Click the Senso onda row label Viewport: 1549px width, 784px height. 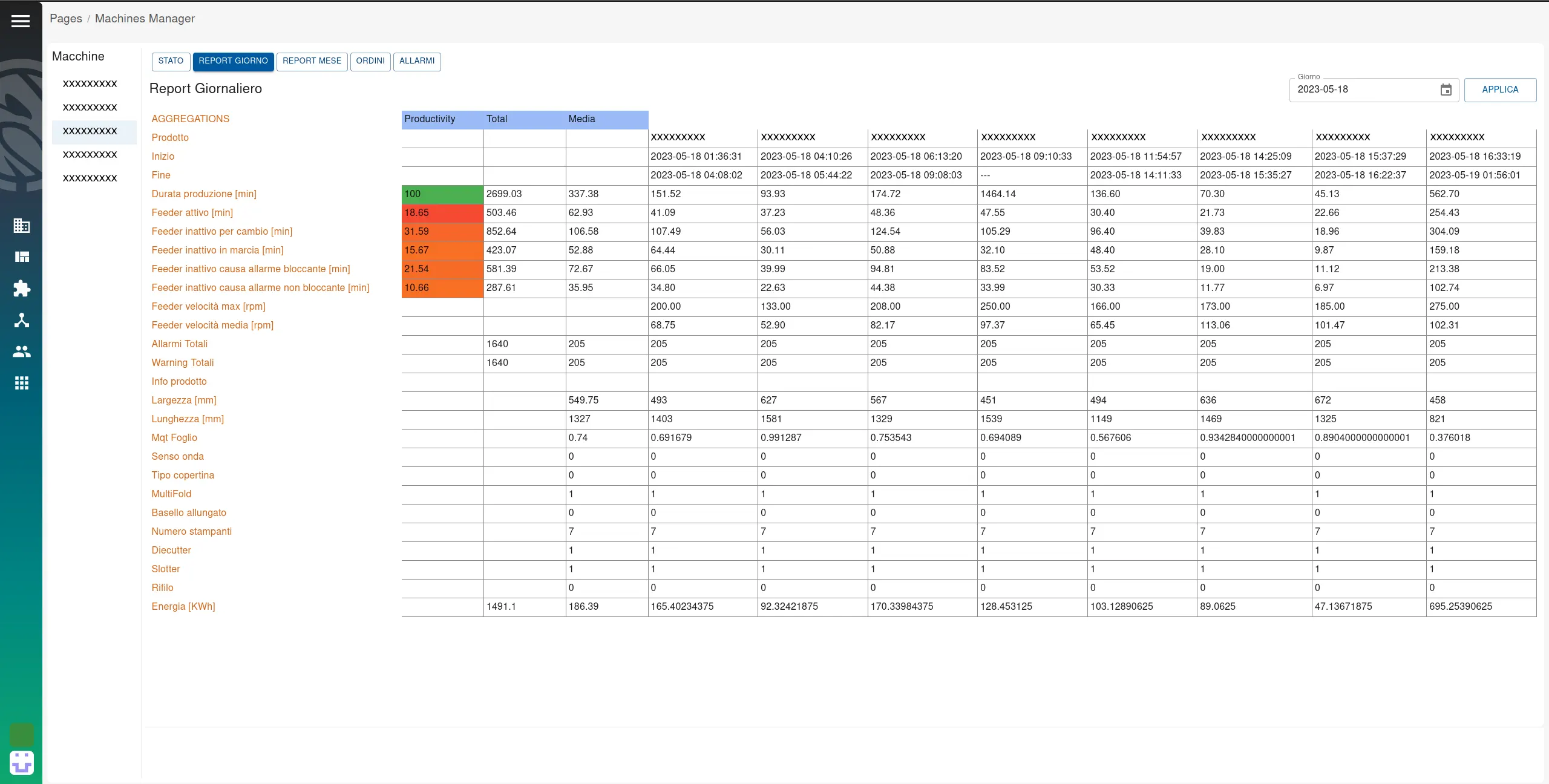pos(177,457)
